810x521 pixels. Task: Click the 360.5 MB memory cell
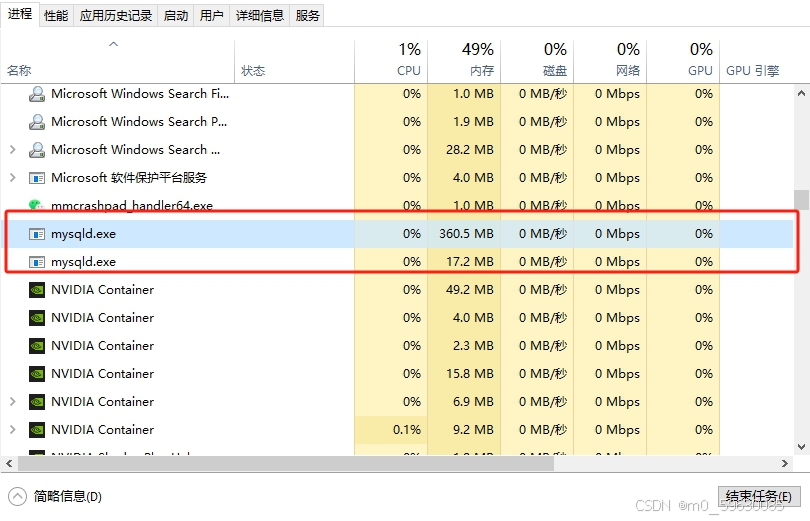pyautogui.click(x=466, y=234)
